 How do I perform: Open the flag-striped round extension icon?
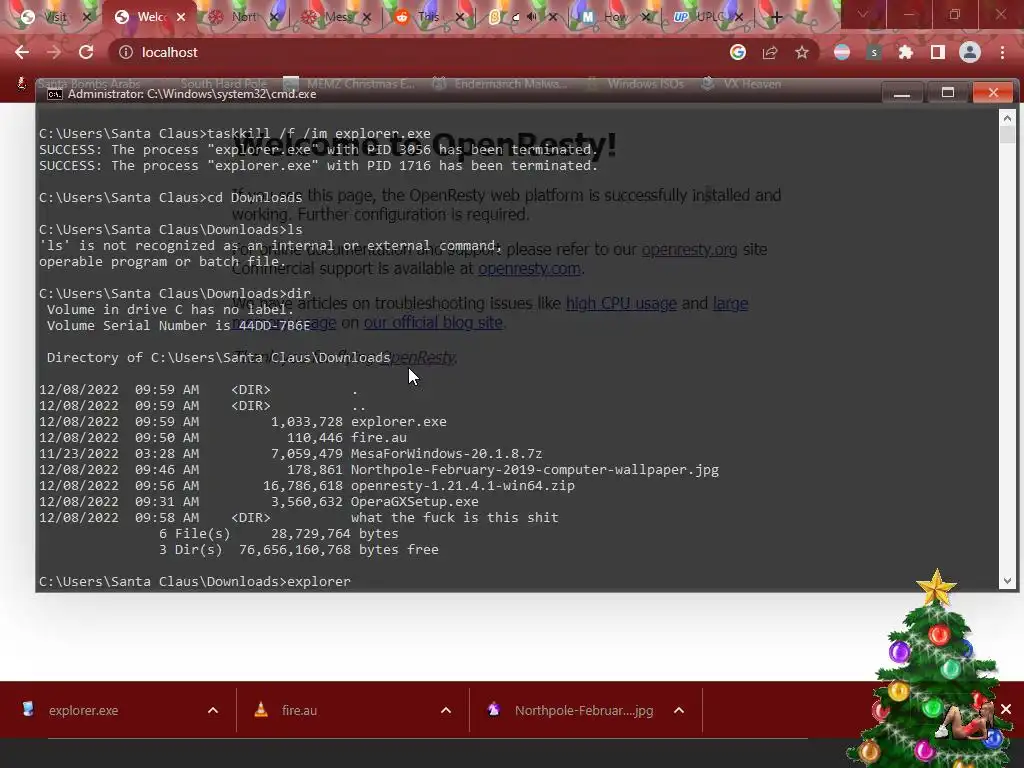coord(842,52)
